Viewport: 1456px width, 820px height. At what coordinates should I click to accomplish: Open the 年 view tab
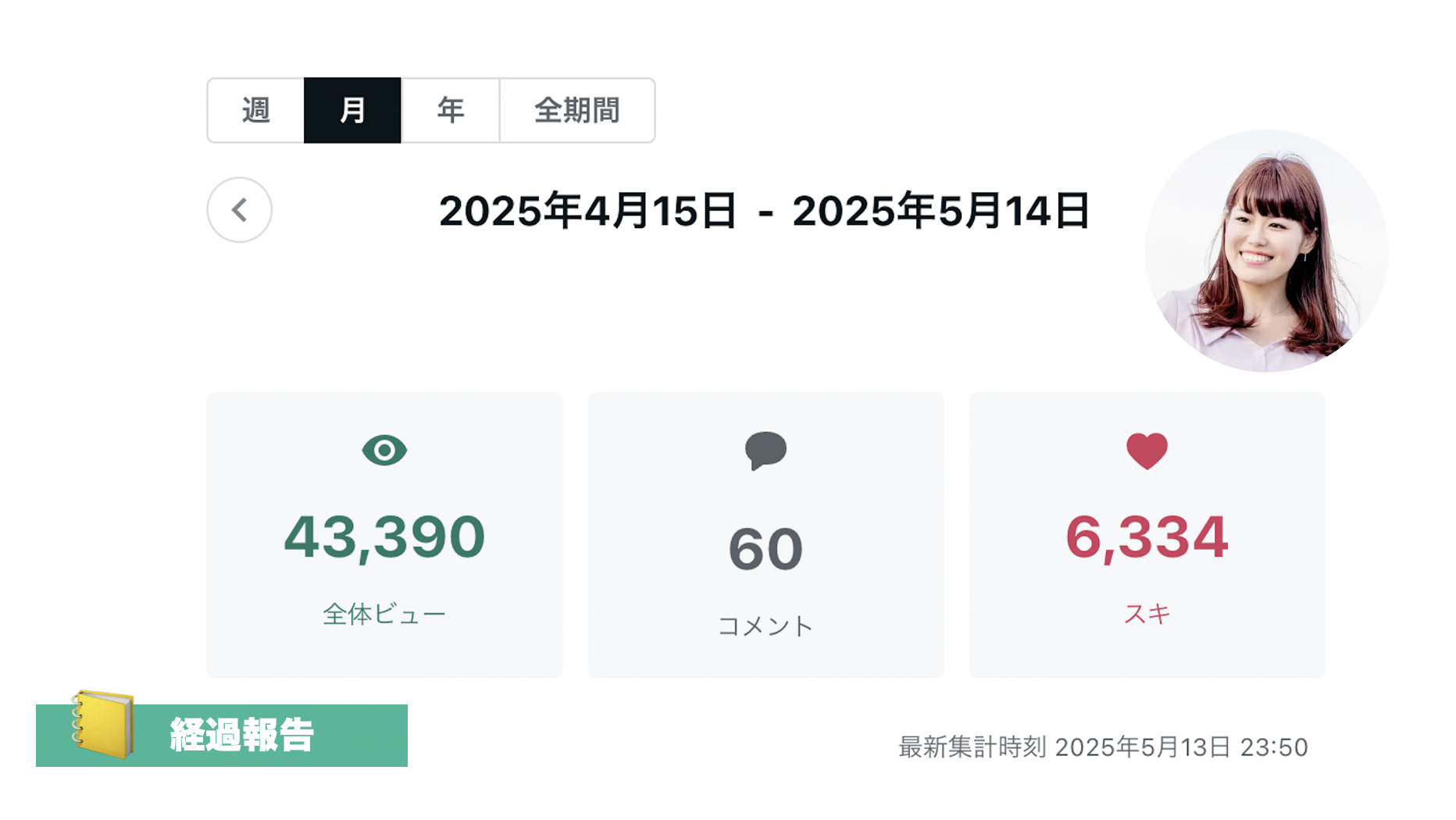point(450,110)
